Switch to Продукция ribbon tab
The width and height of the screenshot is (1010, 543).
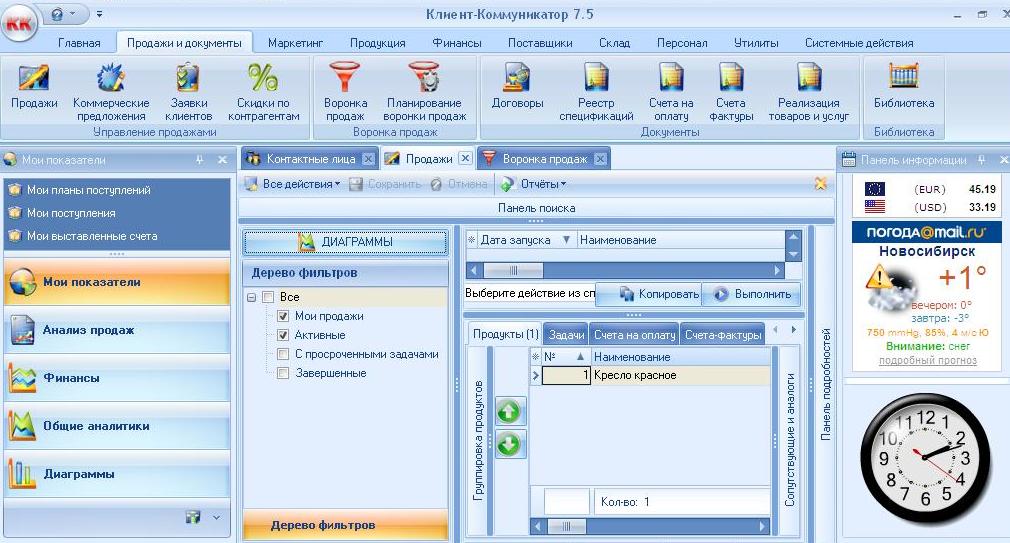tap(377, 43)
